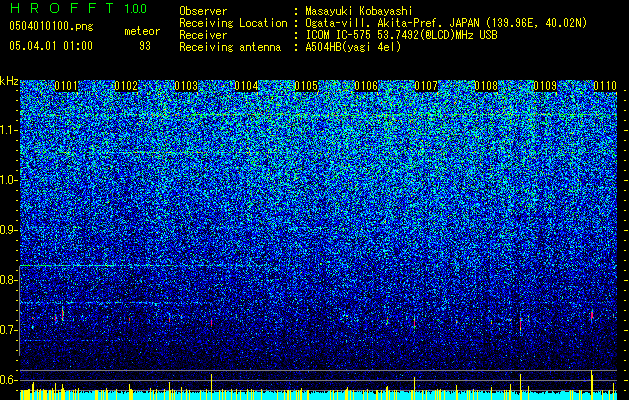
Task: Click the 0.8 kHz axis tick label
Action: 9,280
